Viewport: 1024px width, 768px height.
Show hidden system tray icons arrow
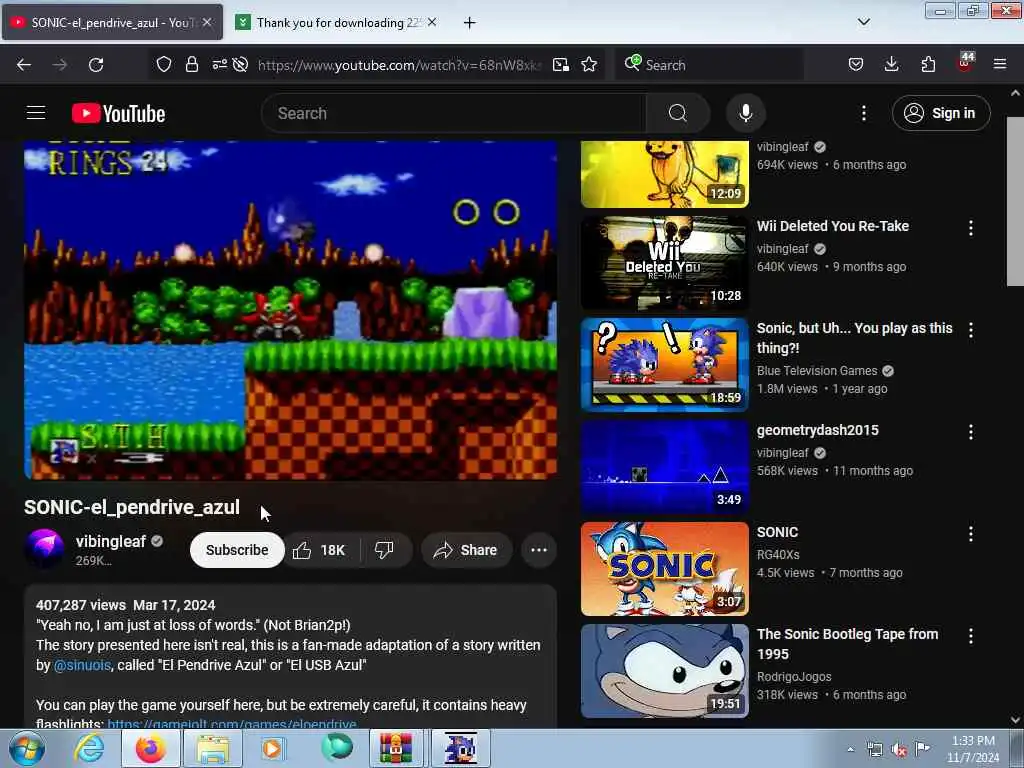(x=850, y=749)
